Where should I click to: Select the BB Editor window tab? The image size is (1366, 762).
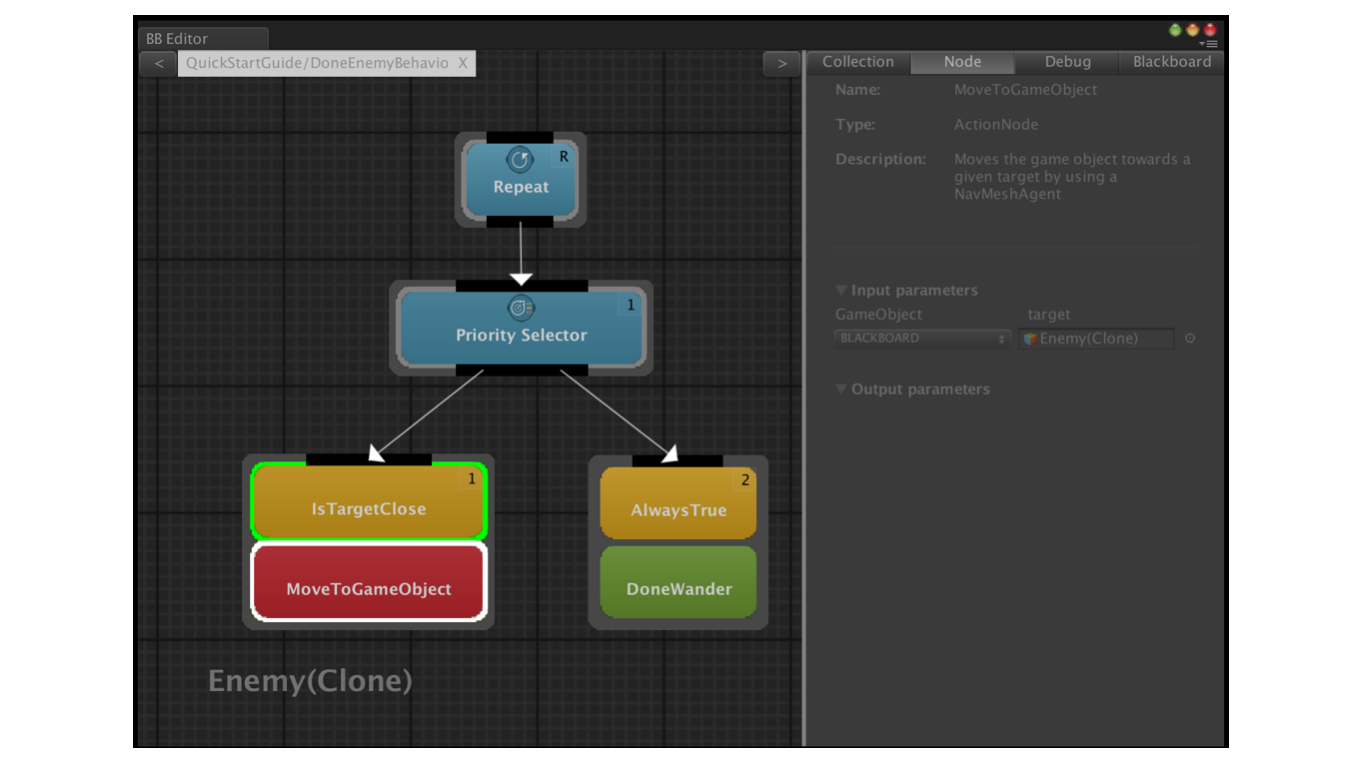pyautogui.click(x=202, y=39)
